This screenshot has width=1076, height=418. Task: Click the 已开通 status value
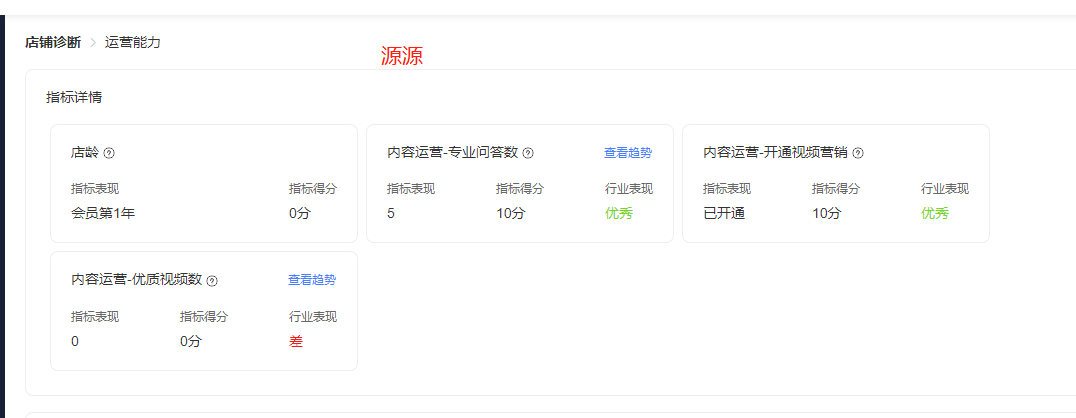click(x=724, y=213)
